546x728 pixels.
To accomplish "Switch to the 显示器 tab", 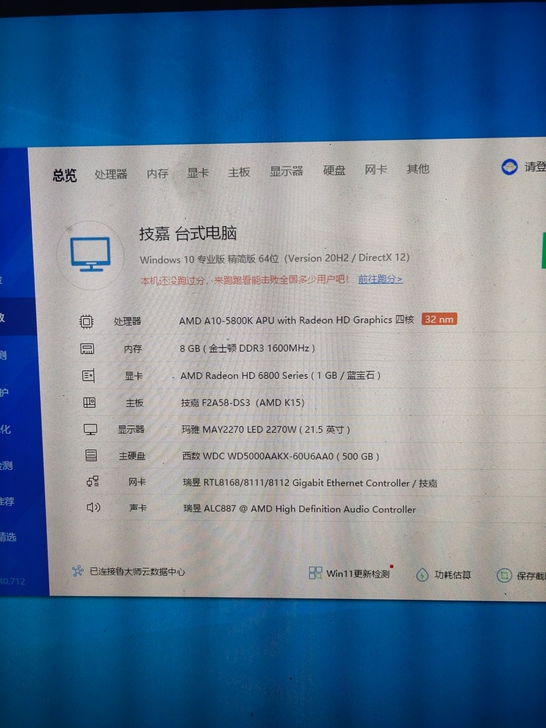I will 286,171.
